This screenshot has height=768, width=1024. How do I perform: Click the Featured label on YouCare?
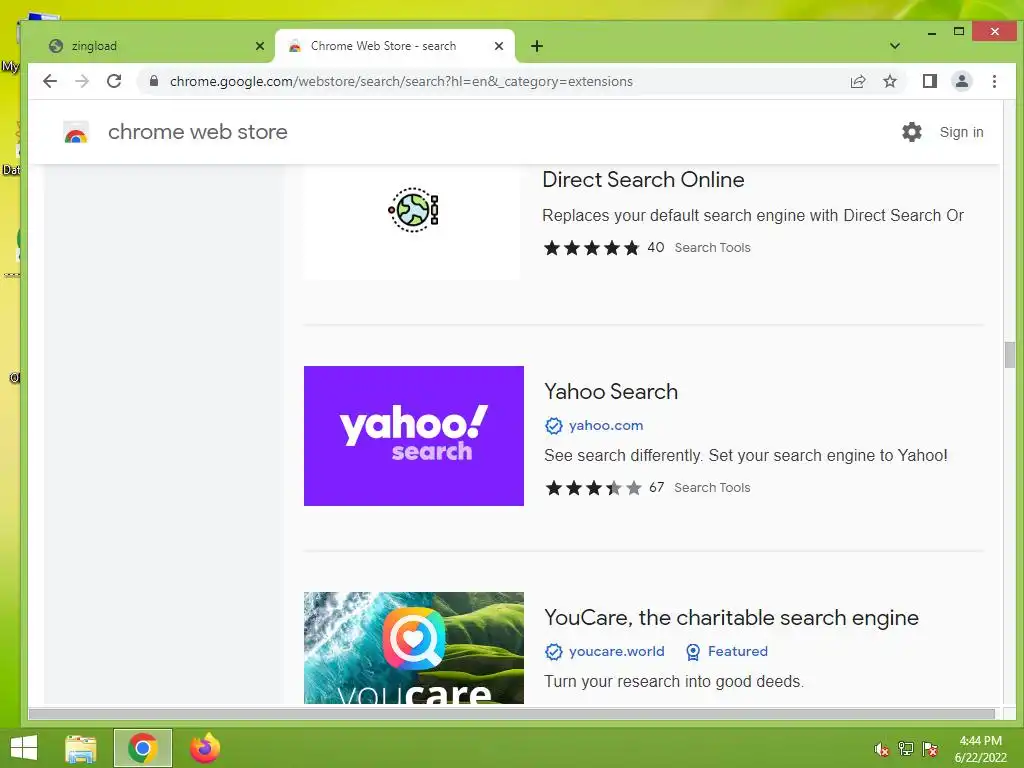(737, 651)
